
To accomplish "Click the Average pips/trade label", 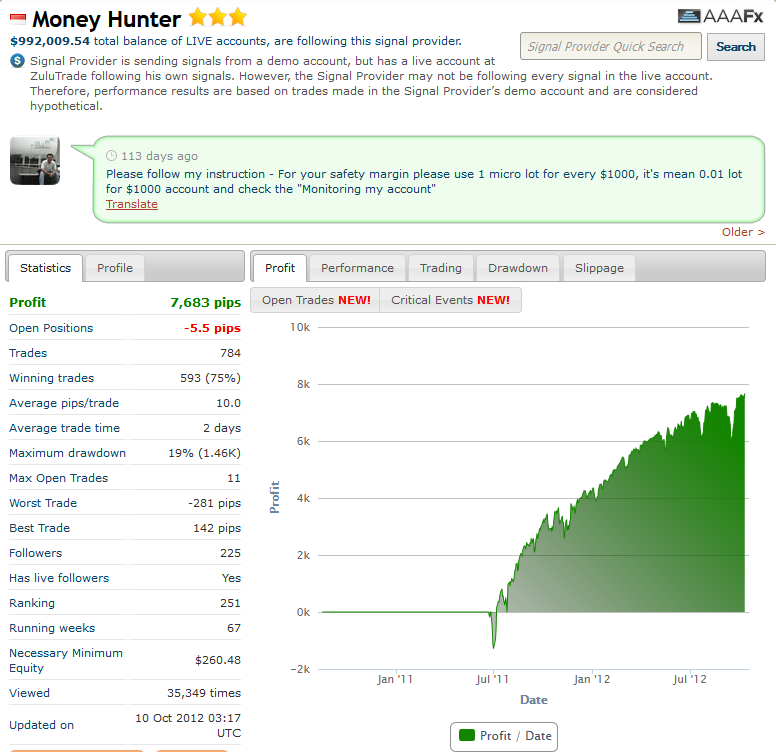I will click(x=64, y=403).
